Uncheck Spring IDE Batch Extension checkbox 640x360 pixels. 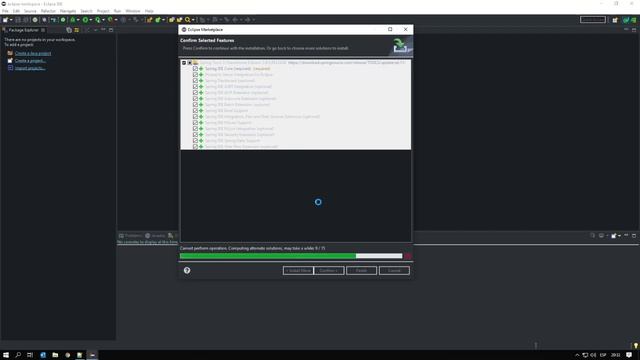(196, 104)
